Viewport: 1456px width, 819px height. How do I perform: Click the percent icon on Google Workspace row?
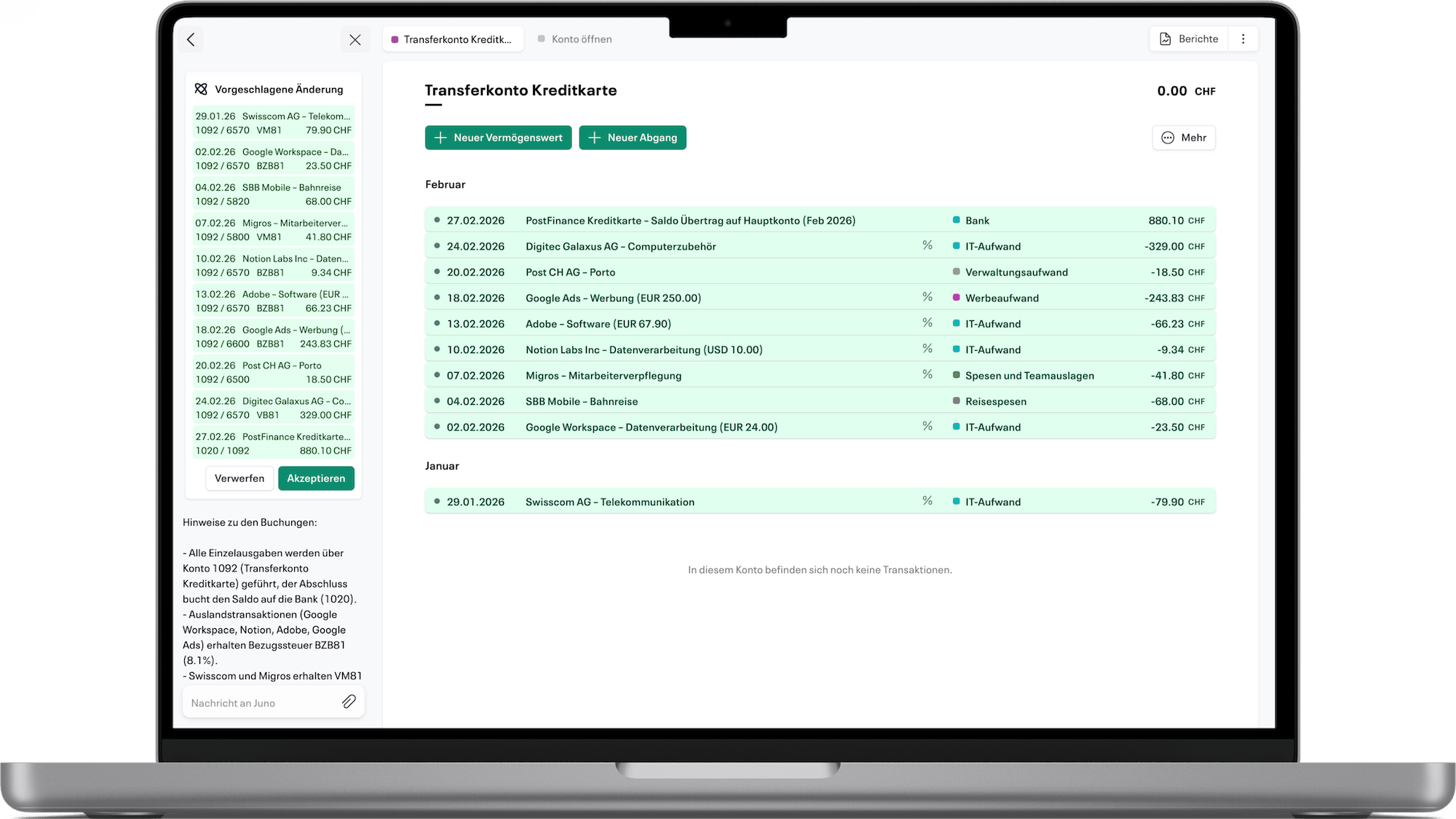[x=927, y=426]
